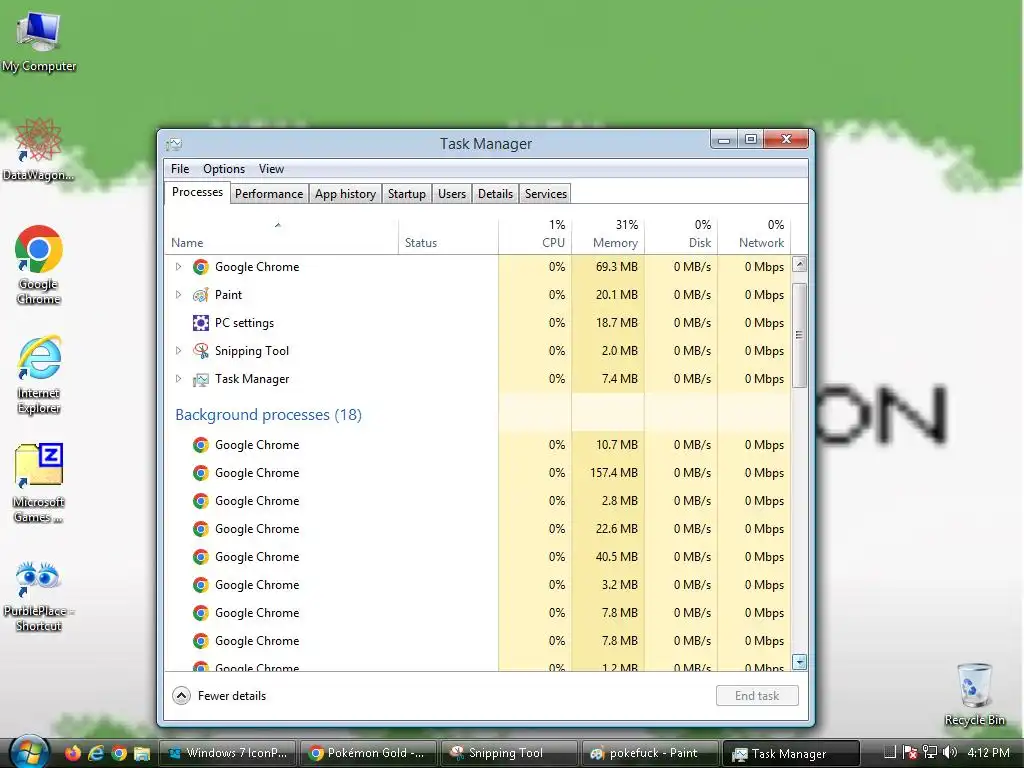Select Chrome background process using 157.4 MB
1024x768 pixels.
477,473
